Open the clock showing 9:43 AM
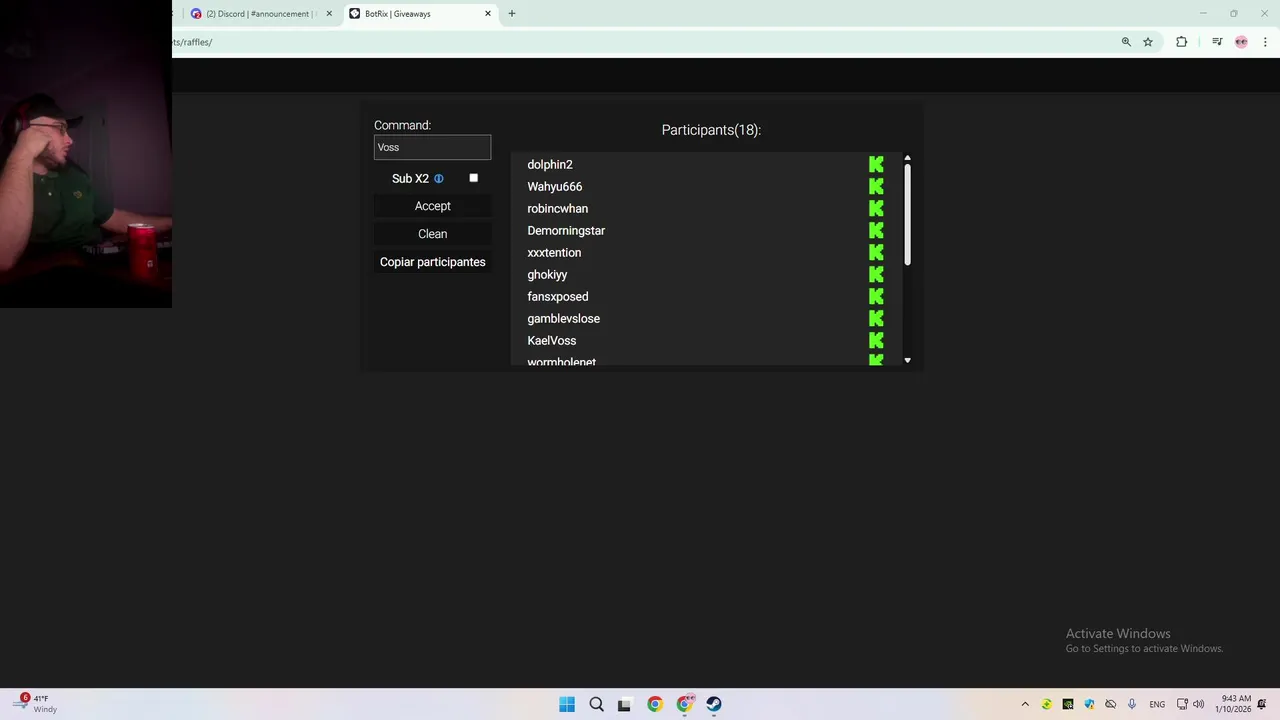This screenshot has height=720, width=1280. click(1235, 704)
